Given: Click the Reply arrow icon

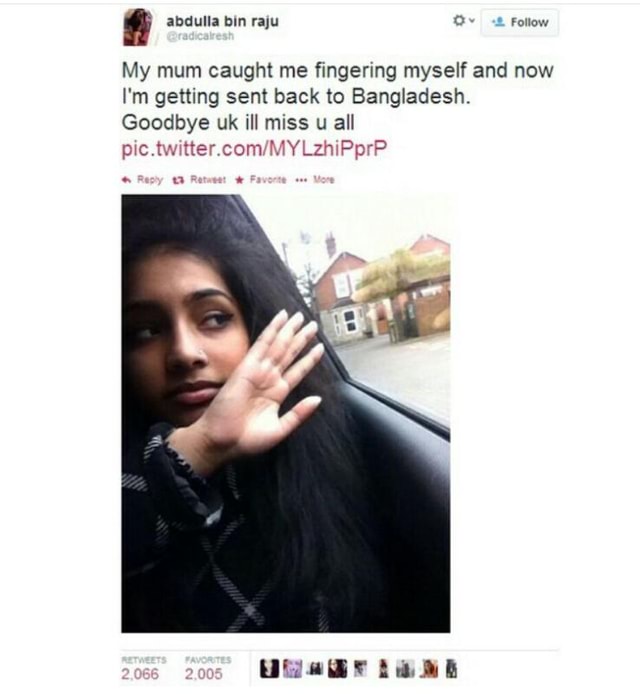Looking at the screenshot, I should pos(127,180).
